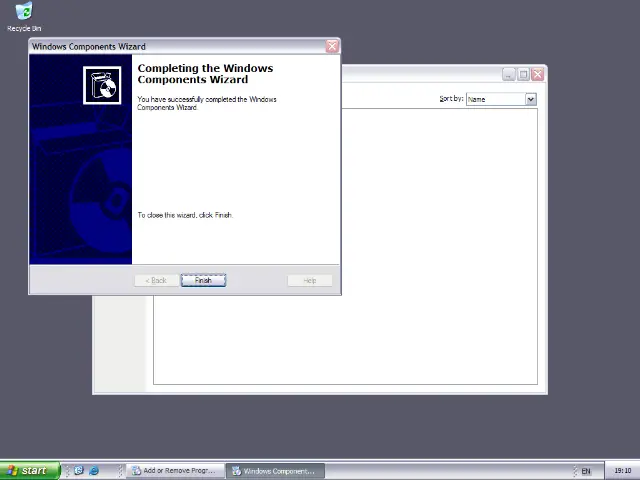Screen dimensions: 640x480
Task: Click the disabled Back button in wizard
Action: 156,280
